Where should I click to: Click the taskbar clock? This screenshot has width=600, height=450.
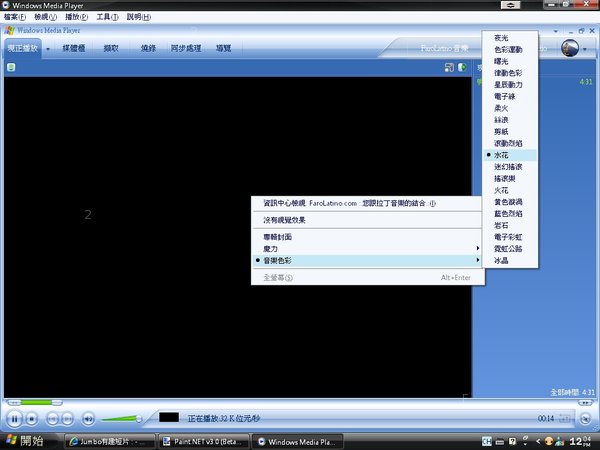pos(580,442)
